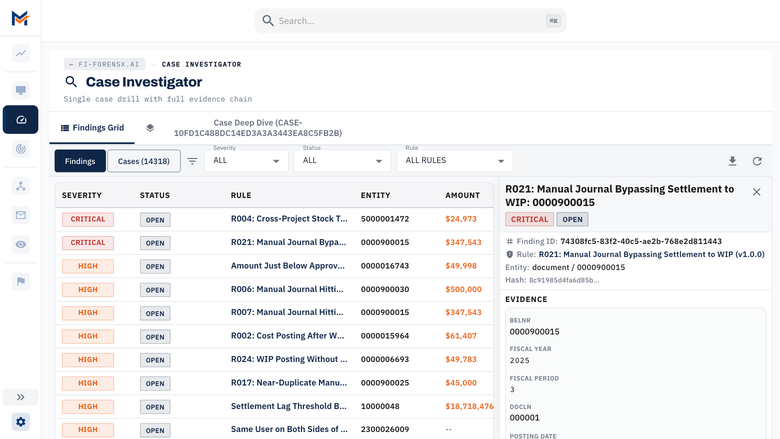Open the eye watch sidebar icon
This screenshot has height=439, width=780.
(20, 244)
